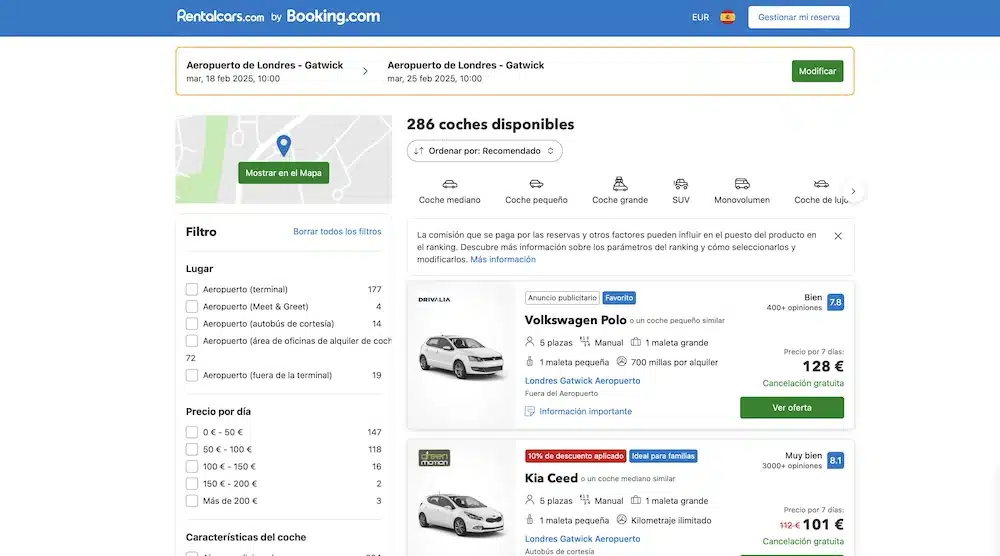This screenshot has height=556, width=1000.
Task: Check price range 100 € - 150 €
Action: click(192, 467)
